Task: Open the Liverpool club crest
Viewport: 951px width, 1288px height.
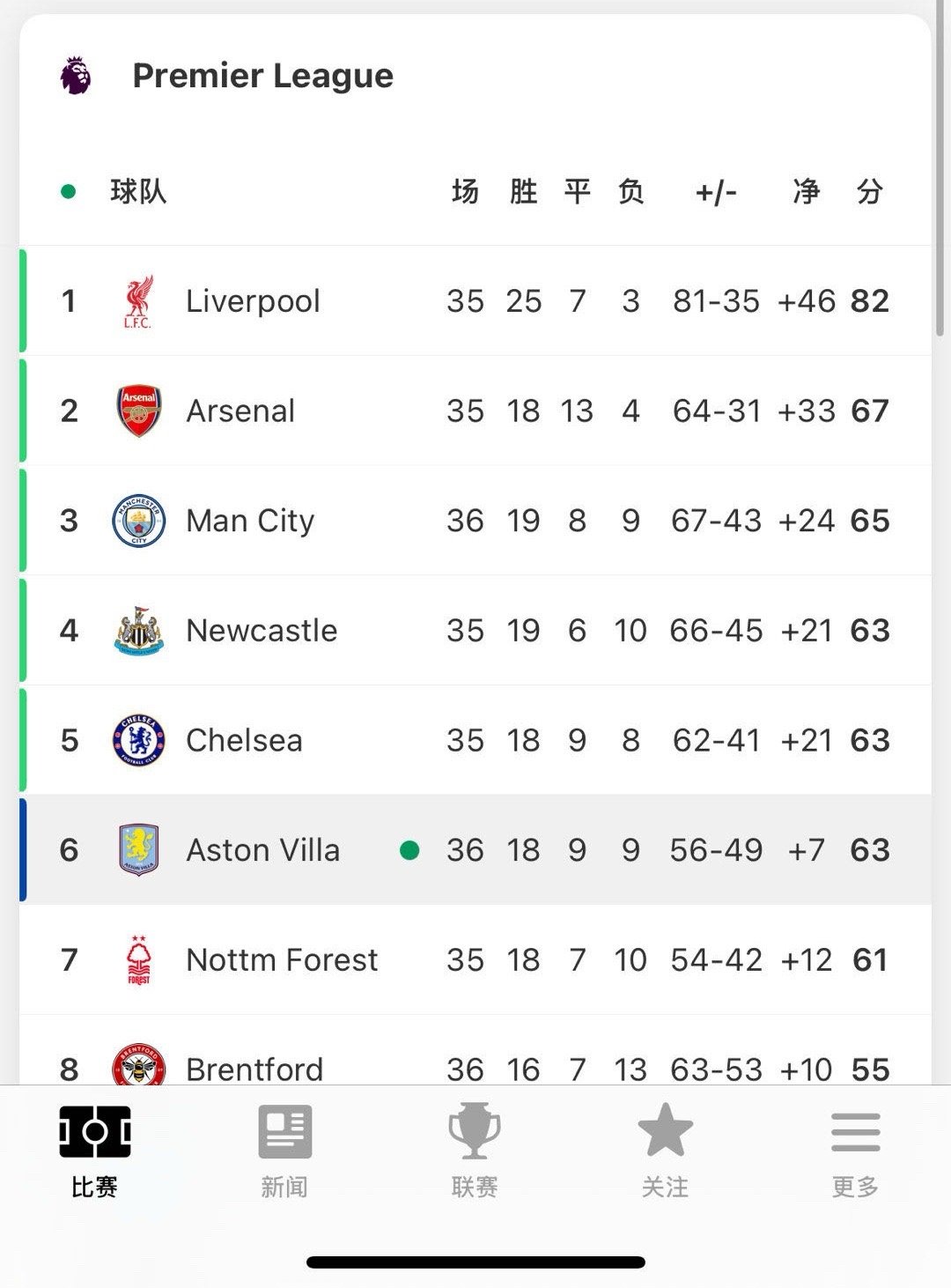Action: coord(138,301)
